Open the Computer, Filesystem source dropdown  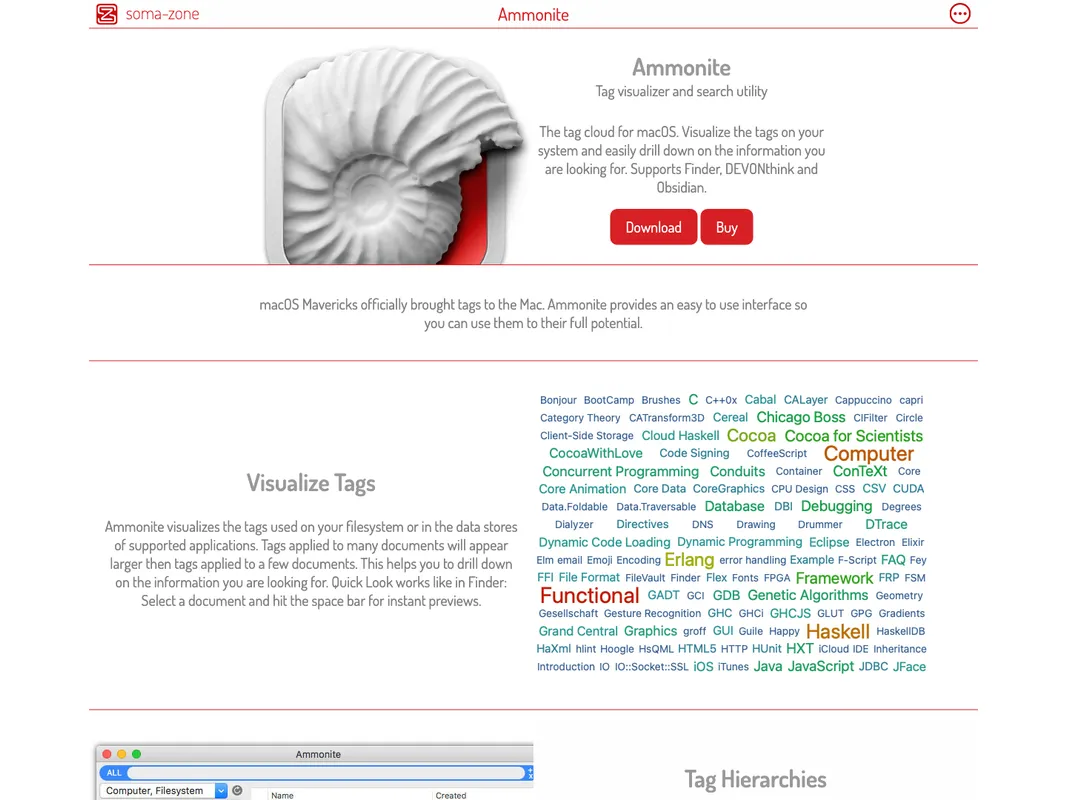tap(163, 790)
